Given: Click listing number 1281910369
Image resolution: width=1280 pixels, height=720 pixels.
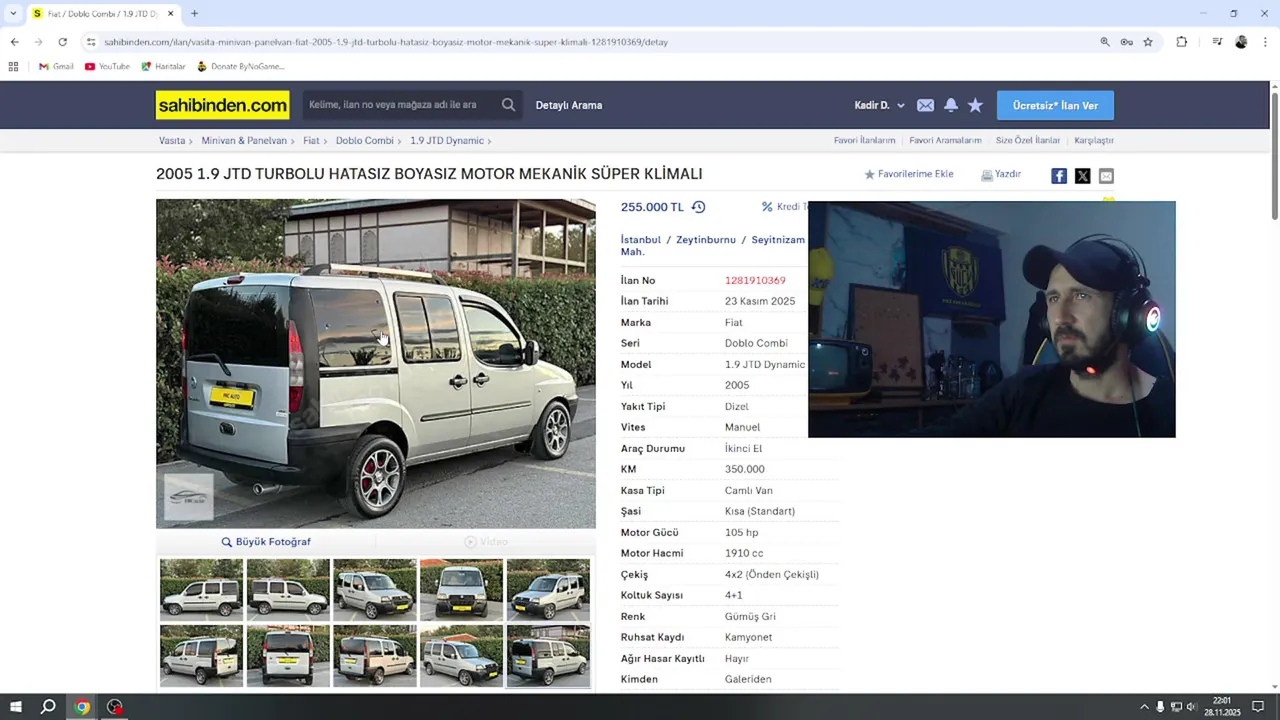Looking at the screenshot, I should pyautogui.click(x=755, y=281).
